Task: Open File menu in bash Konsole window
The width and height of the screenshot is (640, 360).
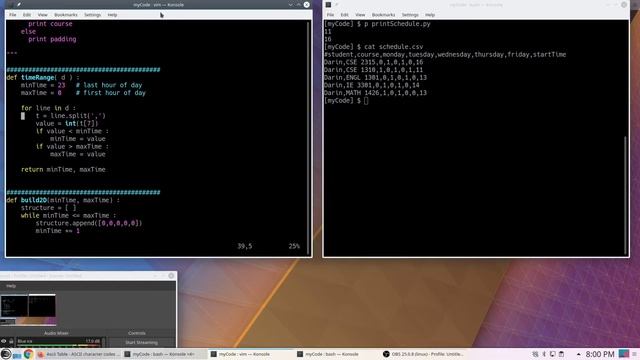Action: point(330,15)
